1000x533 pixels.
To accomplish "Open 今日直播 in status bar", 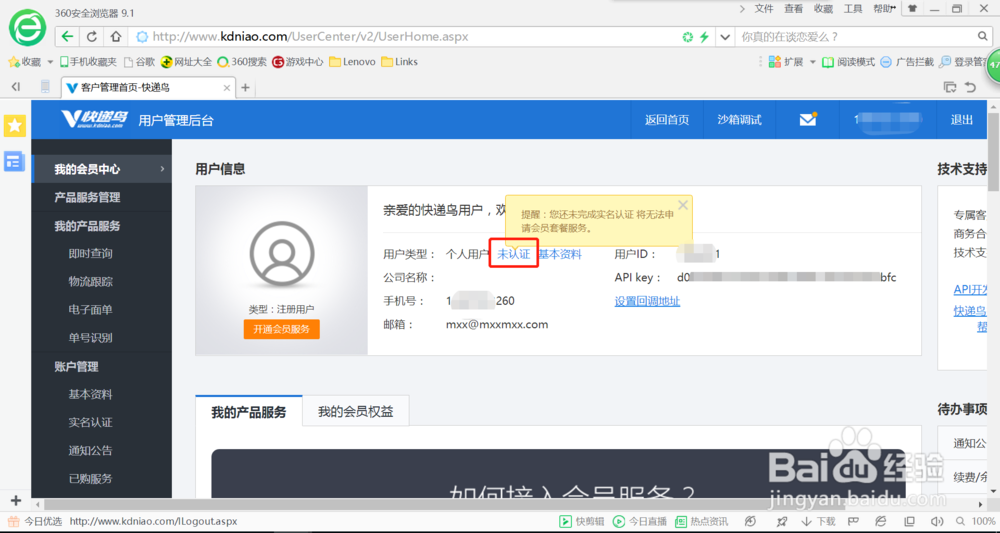I will click(x=640, y=522).
